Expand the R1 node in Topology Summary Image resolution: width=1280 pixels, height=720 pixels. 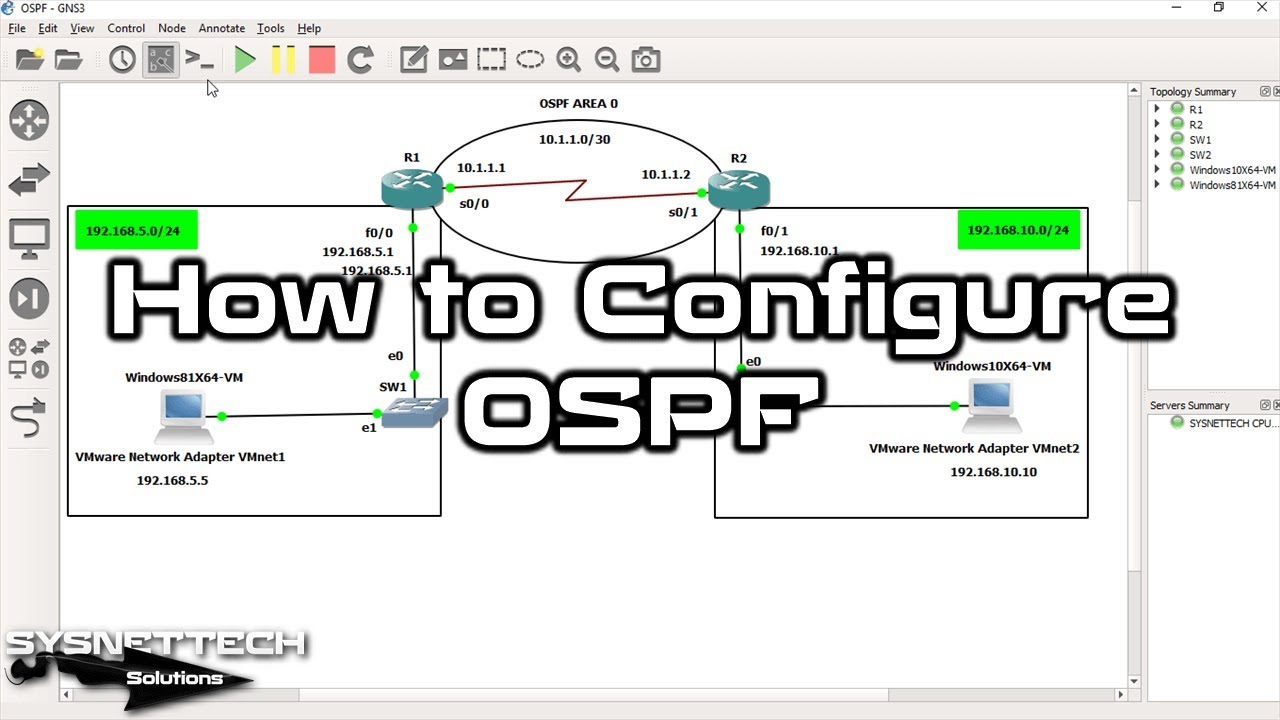[1157, 109]
